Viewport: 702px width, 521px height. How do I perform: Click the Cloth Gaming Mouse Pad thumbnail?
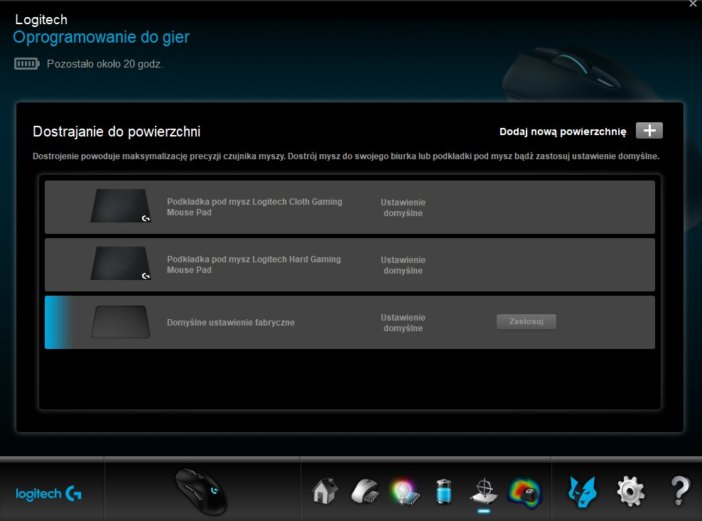(x=121, y=207)
